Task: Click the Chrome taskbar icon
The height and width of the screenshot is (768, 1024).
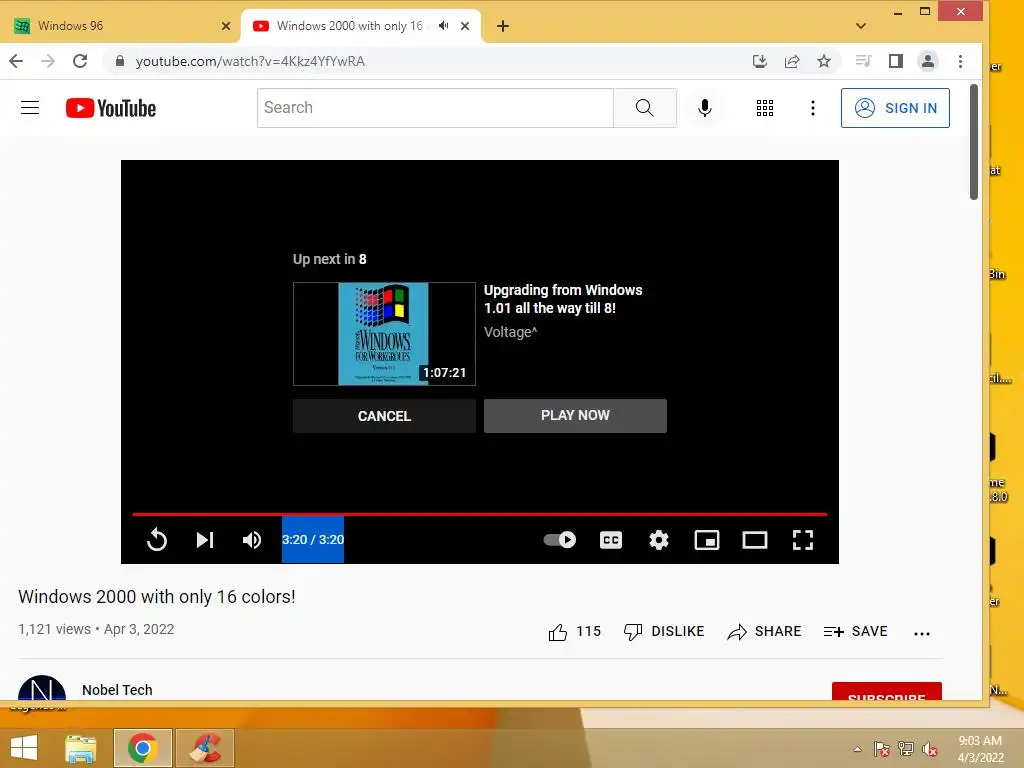Action: tap(142, 748)
